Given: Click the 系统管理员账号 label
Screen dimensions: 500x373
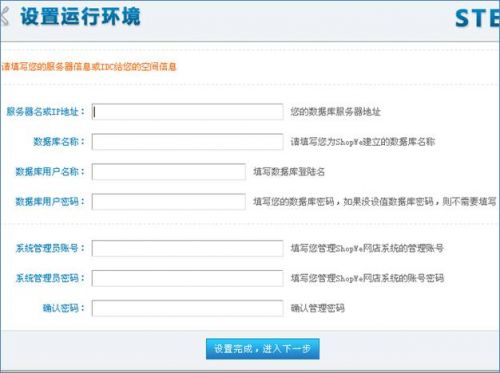Looking at the screenshot, I should point(50,248).
